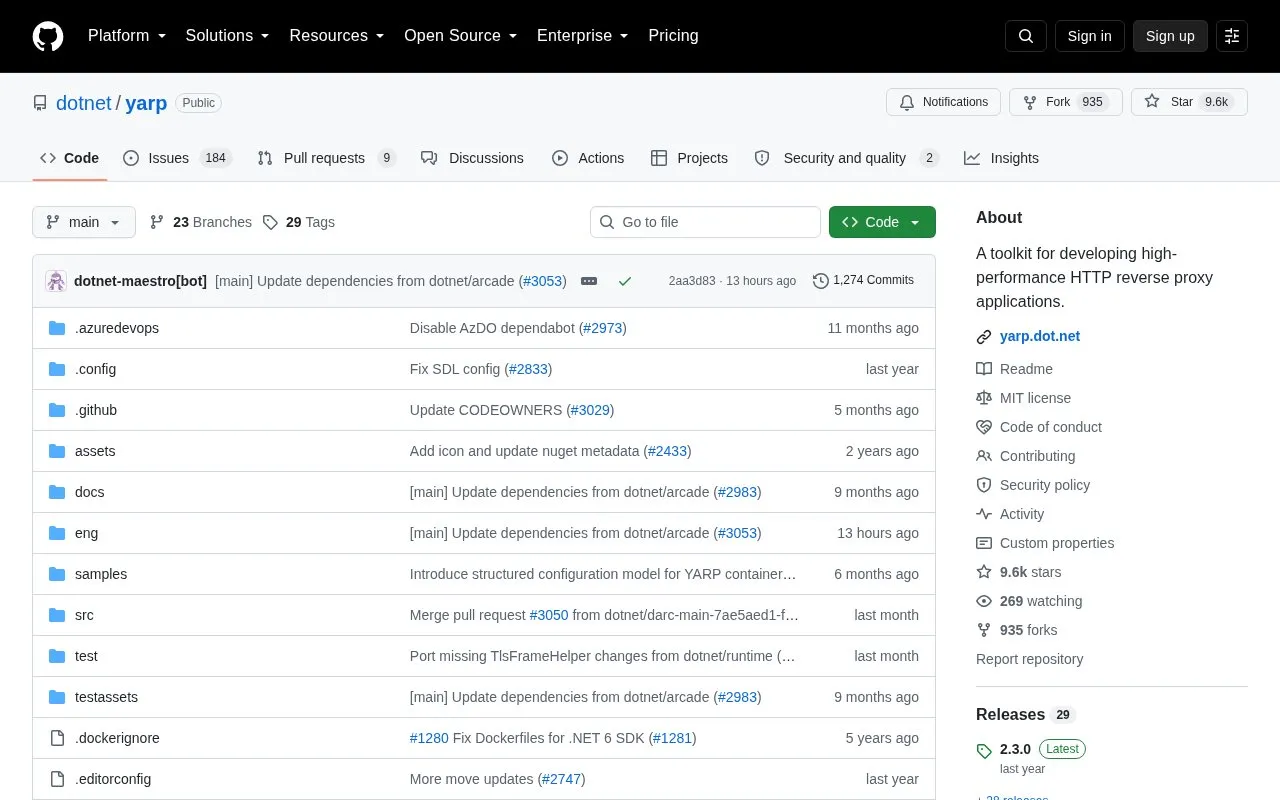Viewport: 1280px width, 800px height.
Task: Click the history clock icon near Commits
Action: [821, 281]
